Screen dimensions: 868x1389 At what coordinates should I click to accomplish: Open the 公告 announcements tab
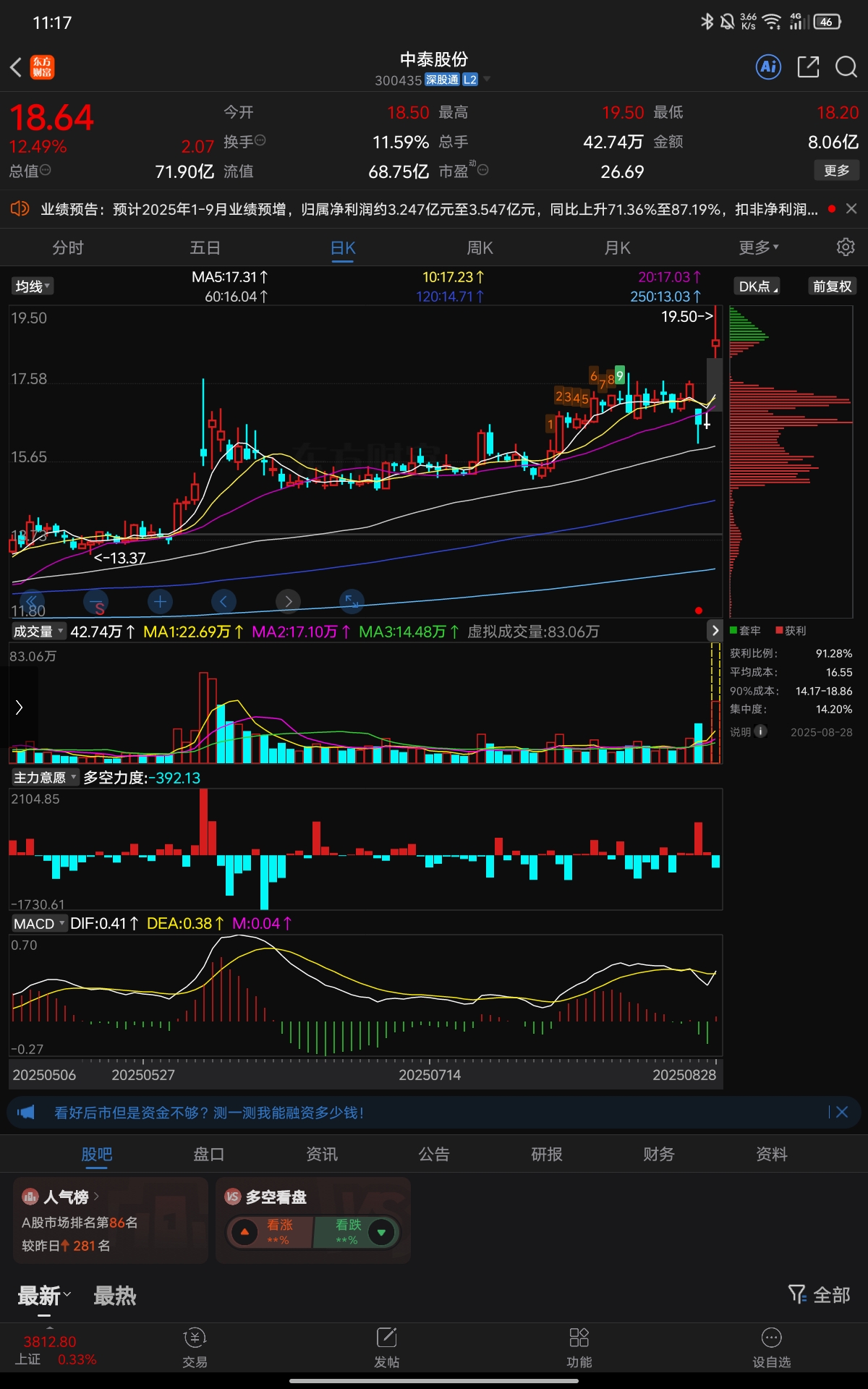pyautogui.click(x=434, y=1154)
